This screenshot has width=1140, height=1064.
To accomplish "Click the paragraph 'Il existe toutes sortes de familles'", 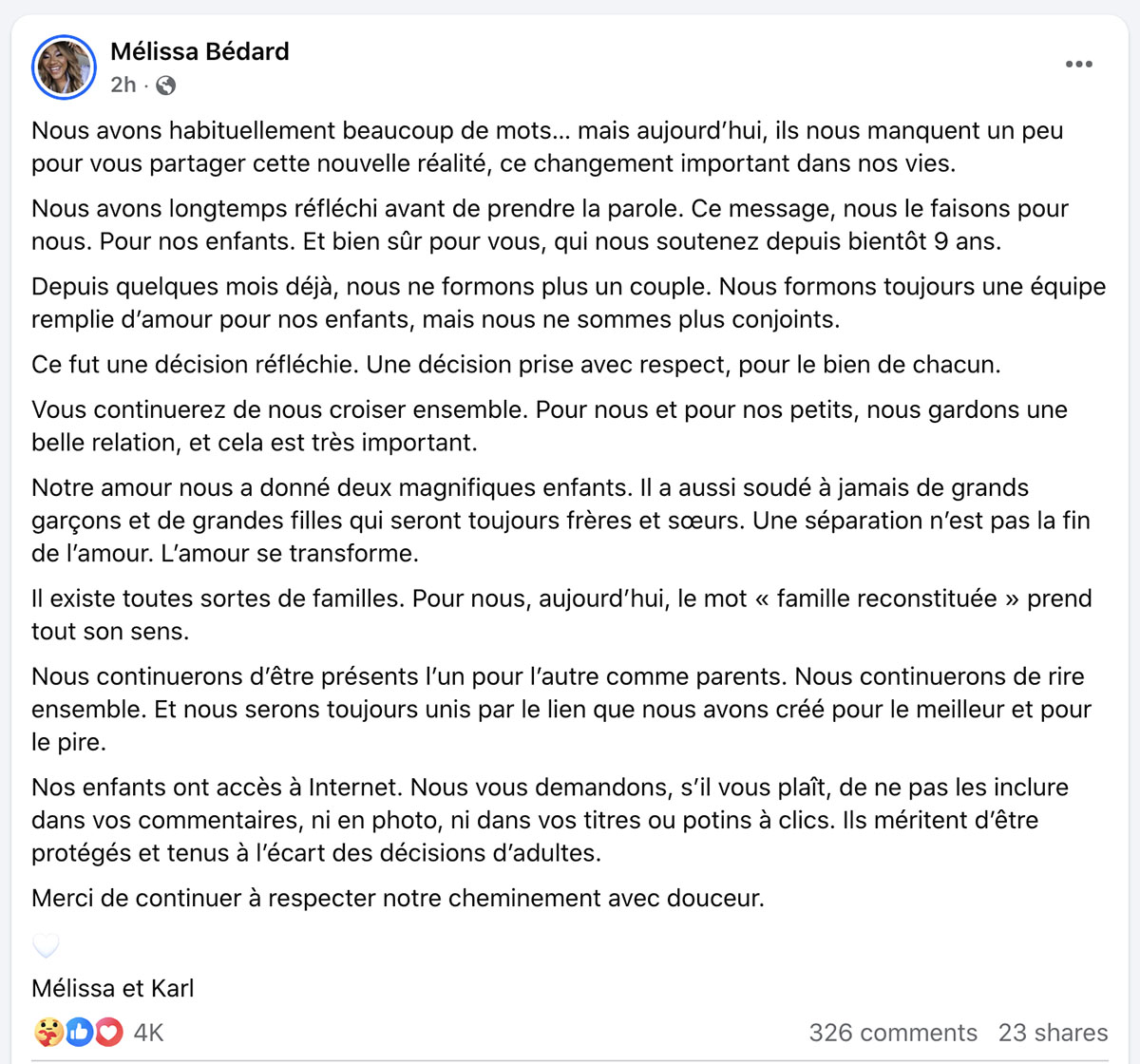I will tap(561, 615).
